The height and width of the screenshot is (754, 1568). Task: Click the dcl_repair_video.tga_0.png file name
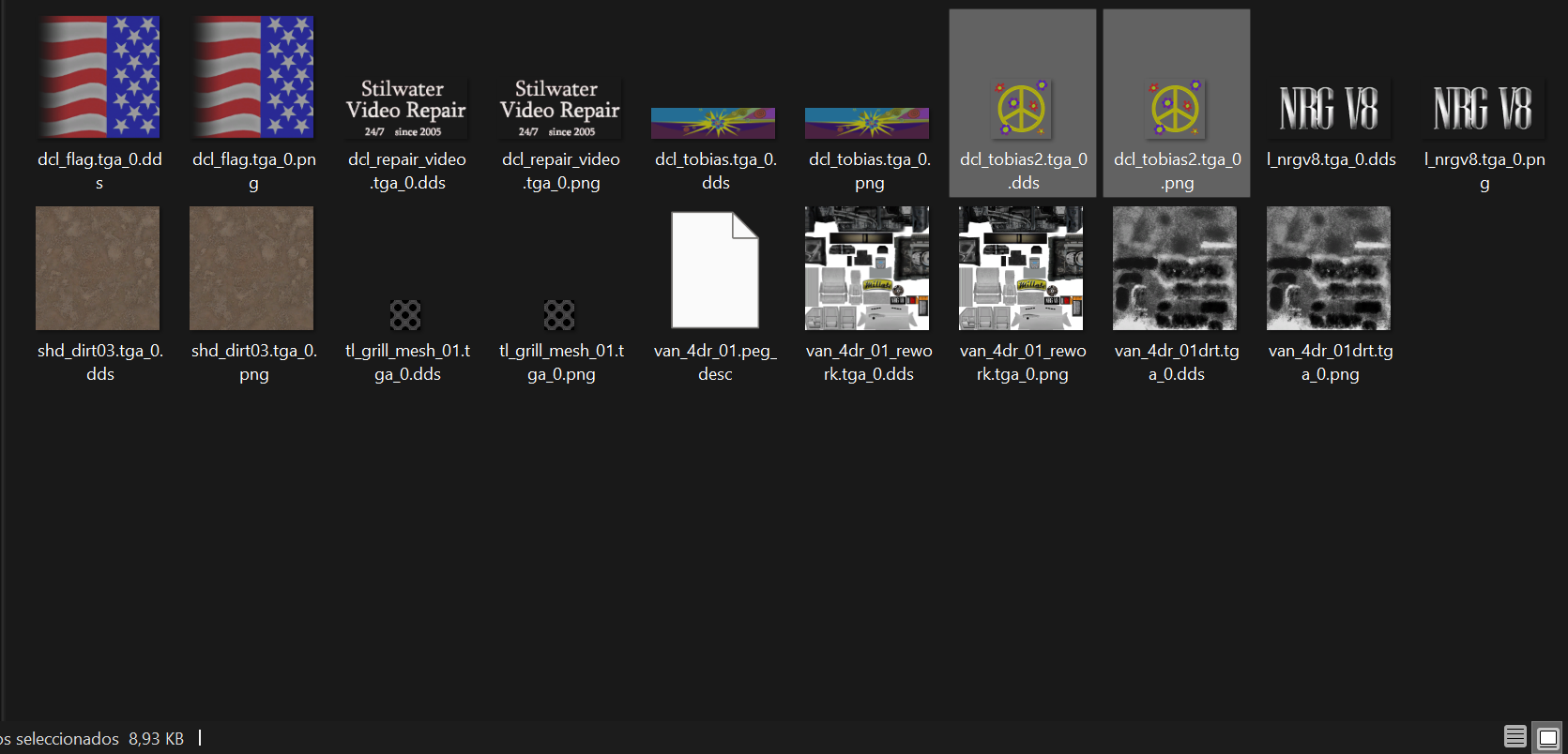point(561,171)
